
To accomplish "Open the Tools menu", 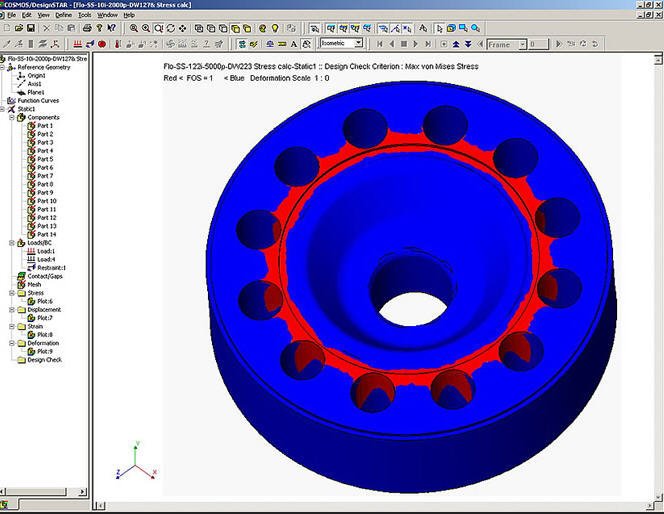I will pyautogui.click(x=85, y=15).
